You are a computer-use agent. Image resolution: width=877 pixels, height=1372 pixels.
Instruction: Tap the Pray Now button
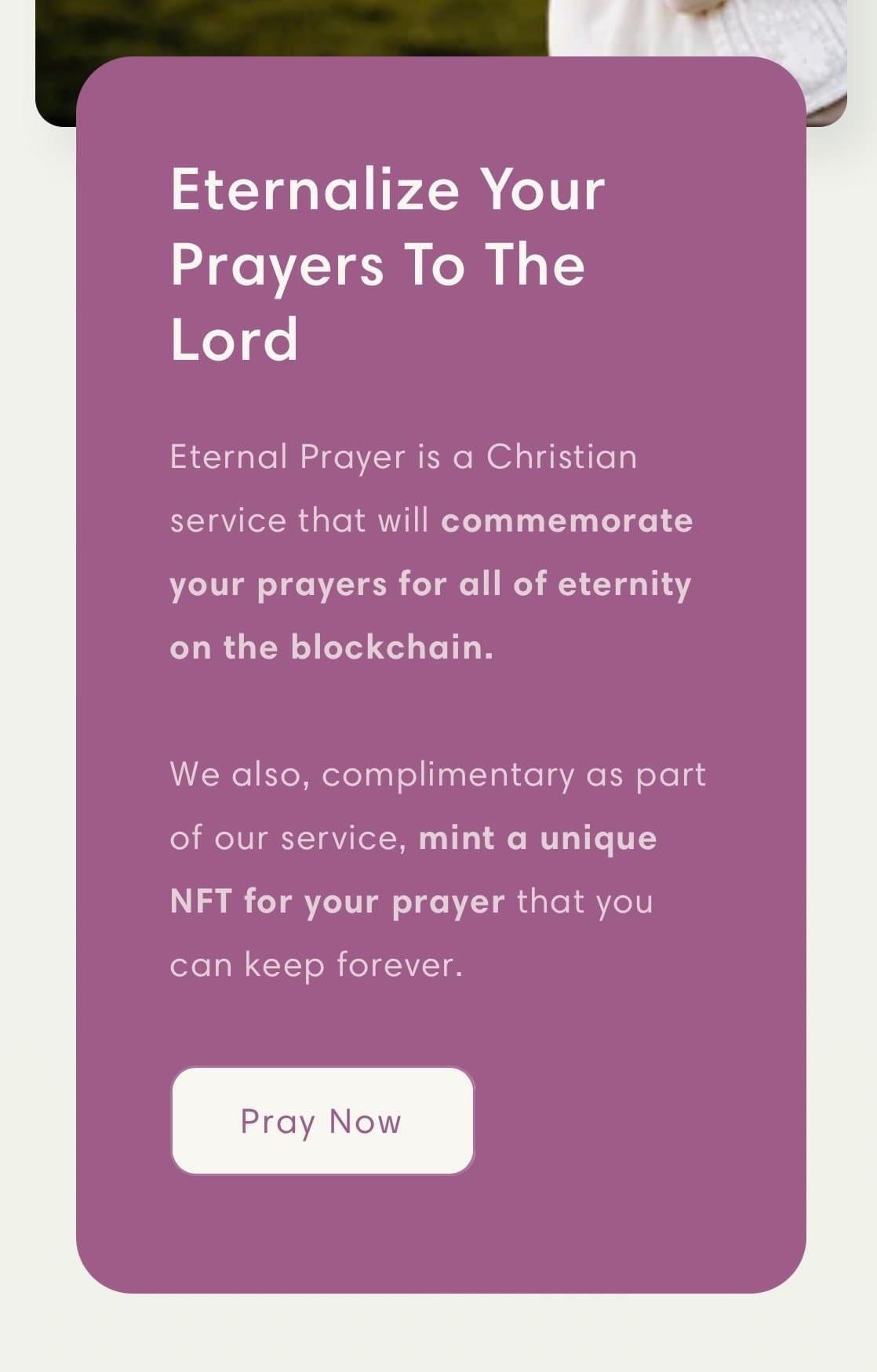pyautogui.click(x=322, y=1120)
